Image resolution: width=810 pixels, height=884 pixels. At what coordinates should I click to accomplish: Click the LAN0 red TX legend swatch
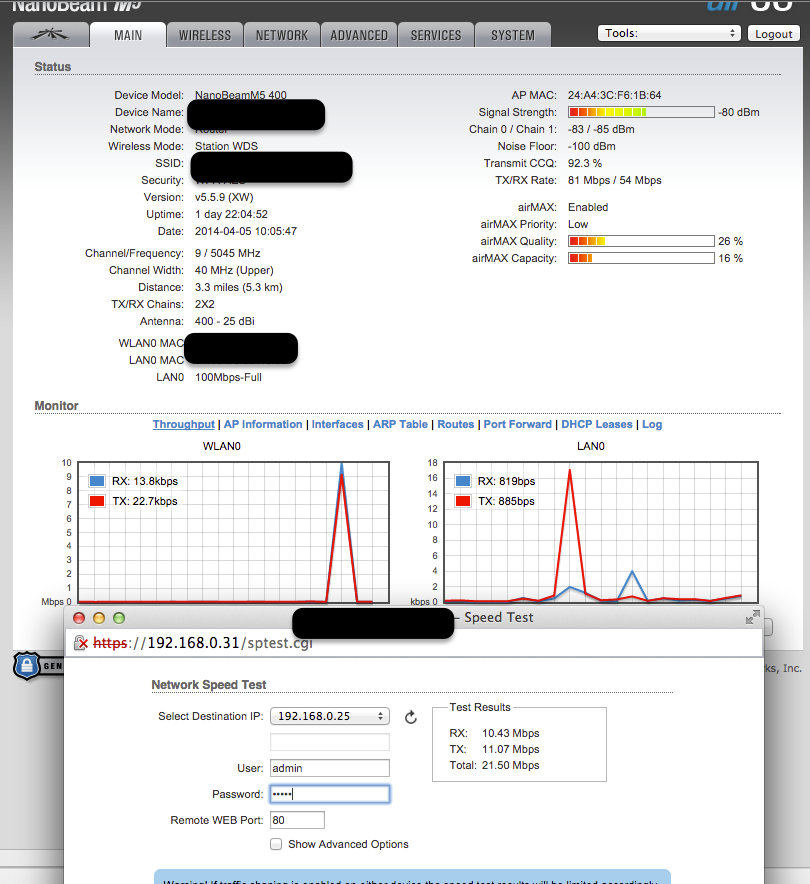tap(463, 501)
